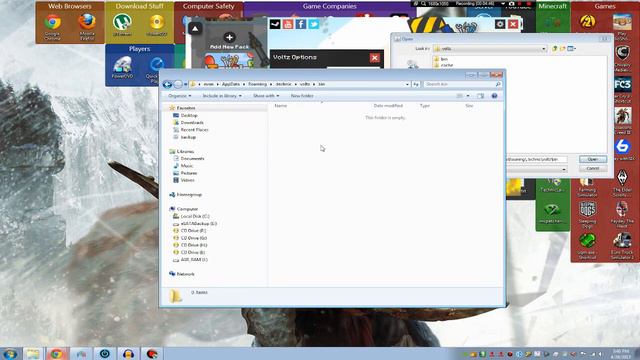Image resolution: width=640 pixels, height=360 pixels.
Task: Open the blue QuickTime shortcut in Players
Action: pos(155,70)
